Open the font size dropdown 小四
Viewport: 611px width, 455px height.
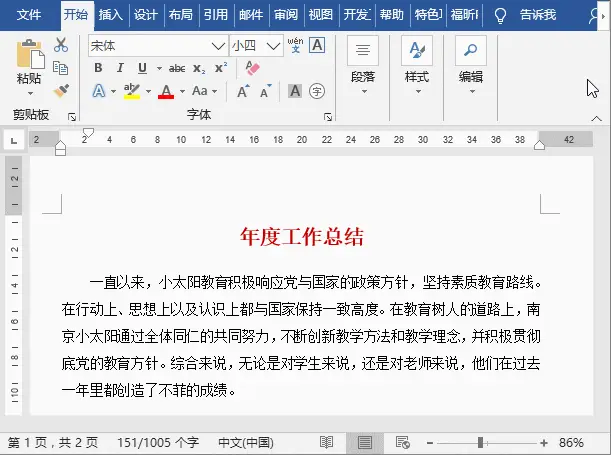(x=274, y=46)
